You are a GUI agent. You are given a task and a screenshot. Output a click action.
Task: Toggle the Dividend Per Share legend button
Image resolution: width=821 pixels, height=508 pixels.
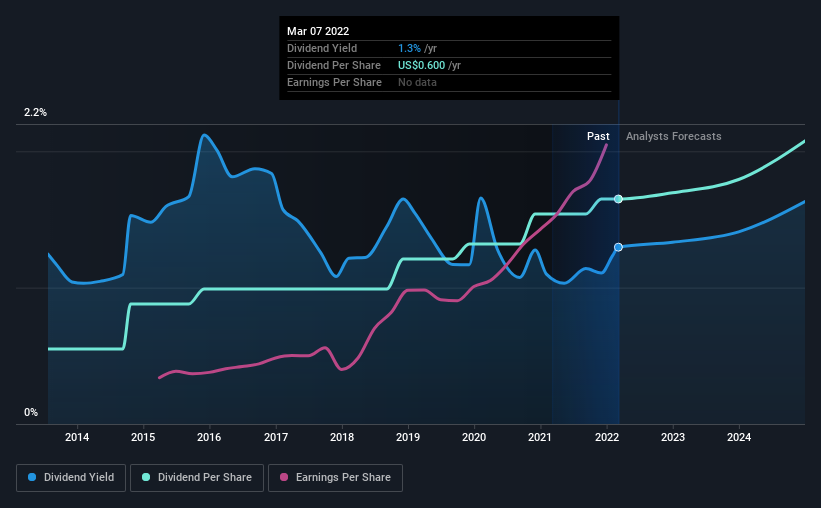[197, 478]
